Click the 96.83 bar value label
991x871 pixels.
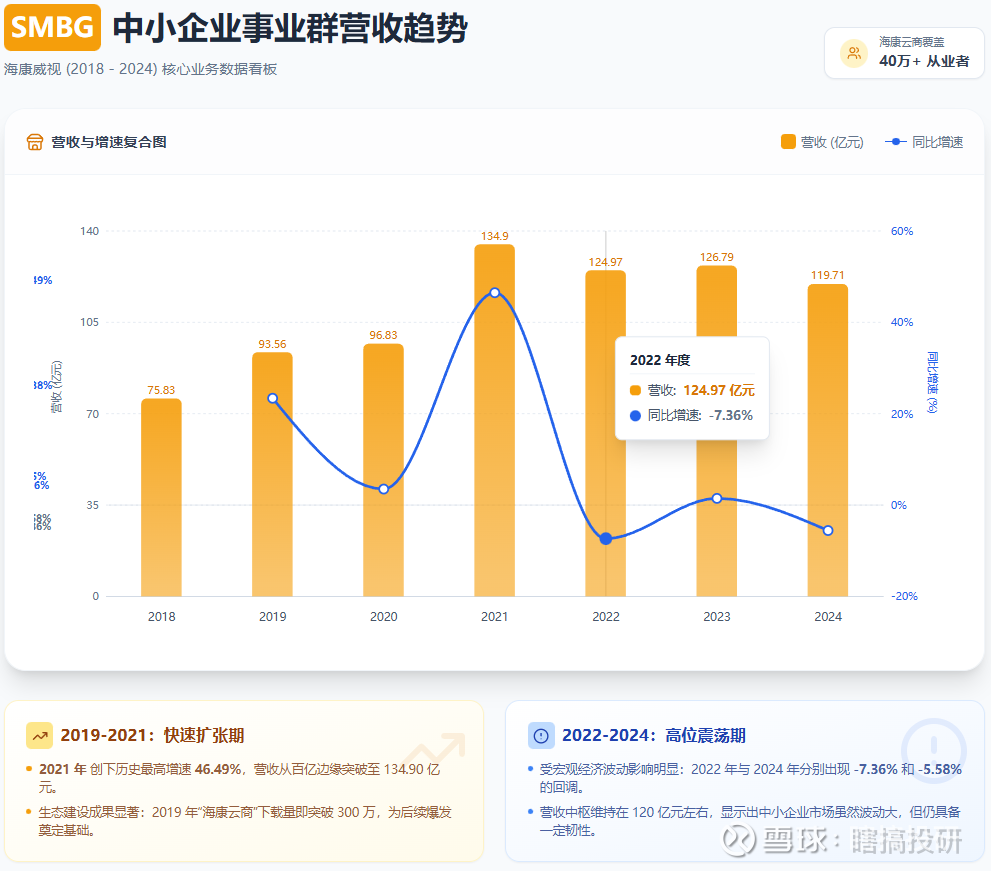click(384, 335)
